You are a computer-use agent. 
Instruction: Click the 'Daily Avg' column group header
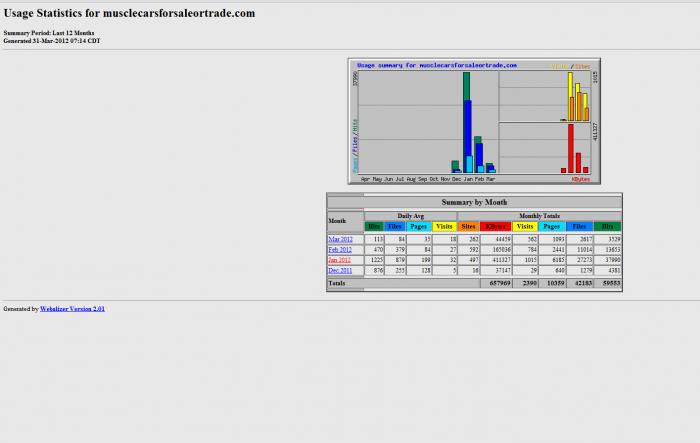point(410,216)
